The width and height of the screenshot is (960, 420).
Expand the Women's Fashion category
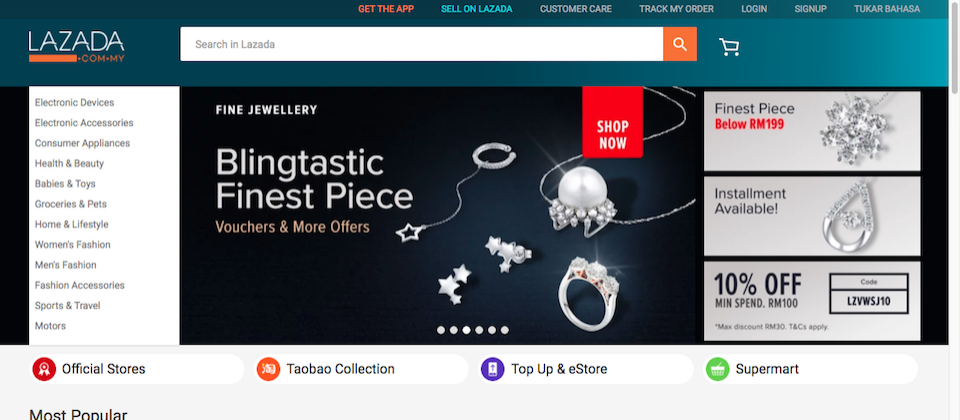tap(73, 244)
